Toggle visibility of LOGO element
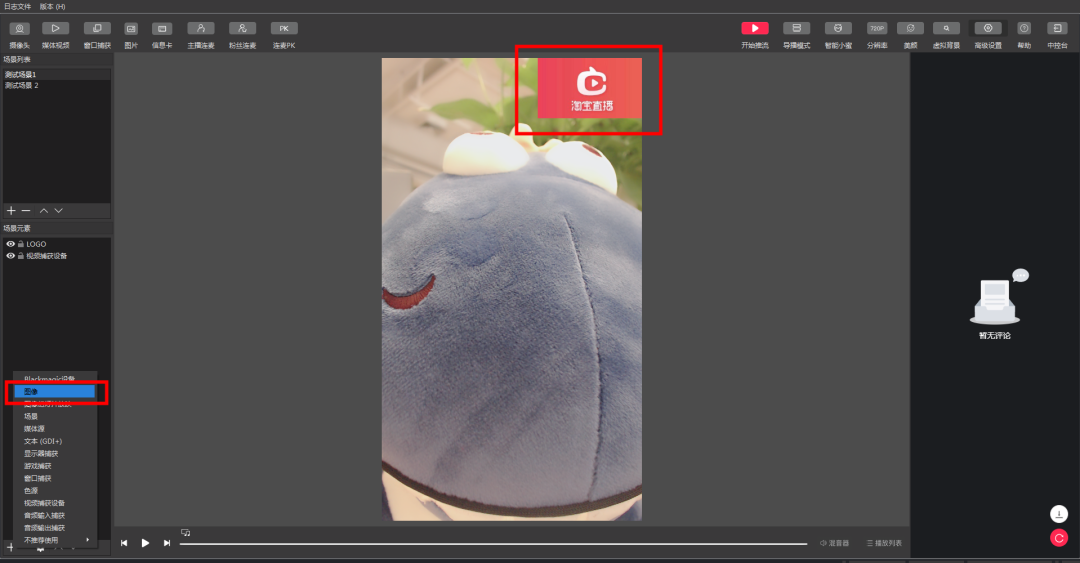This screenshot has height=563, width=1080. point(10,244)
